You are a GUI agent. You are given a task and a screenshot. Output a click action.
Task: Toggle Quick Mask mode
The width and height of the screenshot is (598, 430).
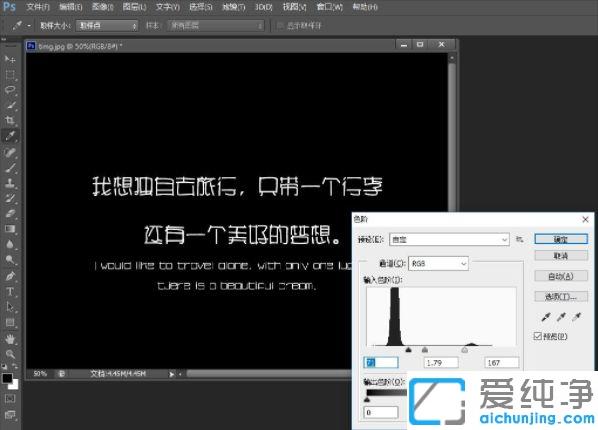tap(10, 399)
